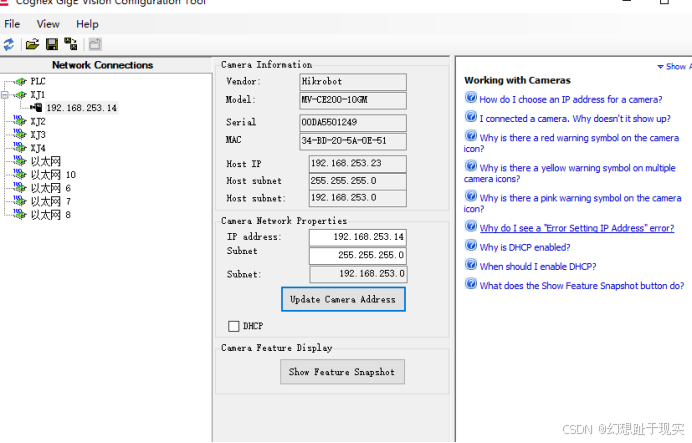
Task: Open the pink warning symbol help link
Action: [572, 203]
